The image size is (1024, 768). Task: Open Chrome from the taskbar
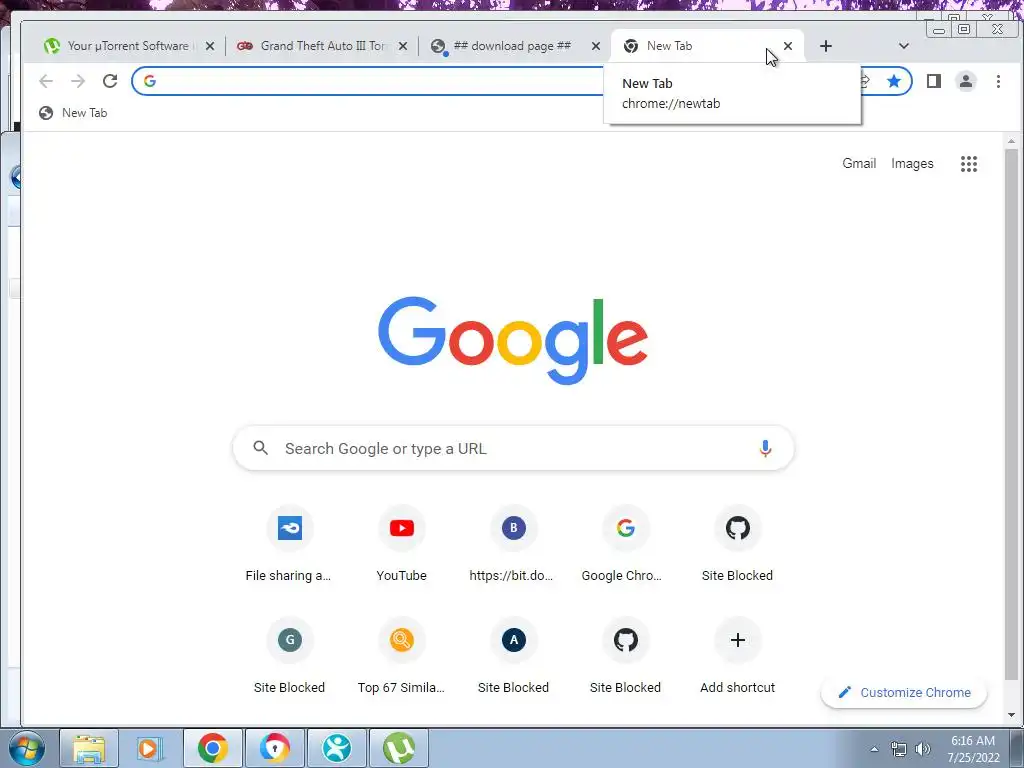point(213,748)
